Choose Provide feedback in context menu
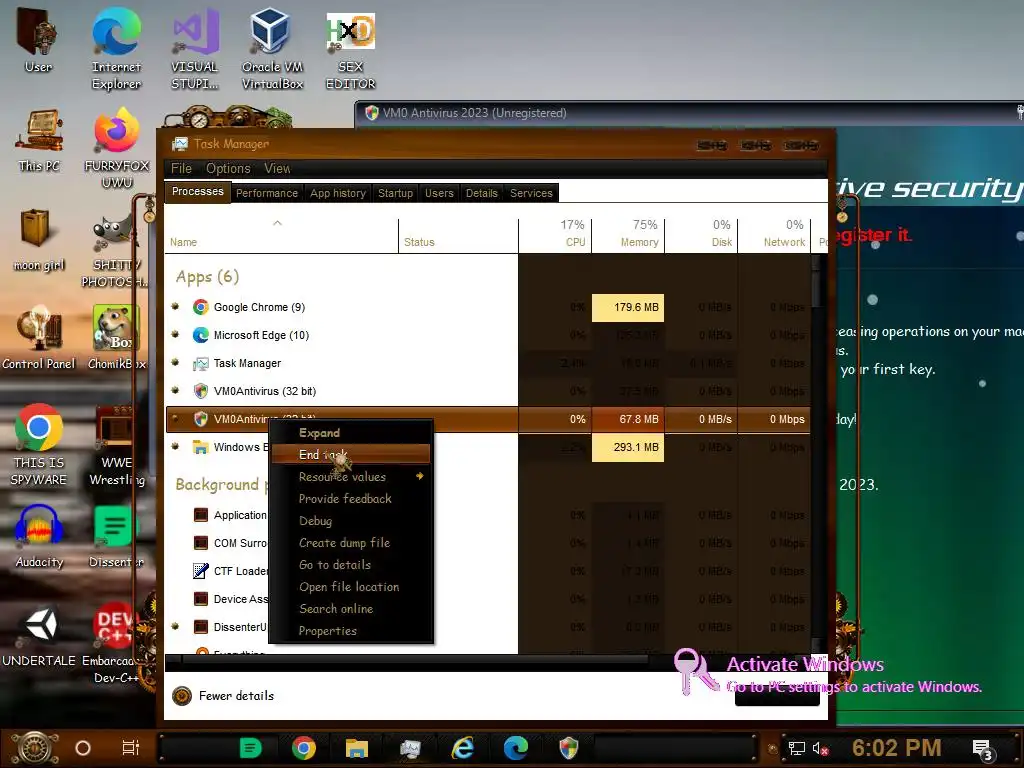 [x=350, y=498]
